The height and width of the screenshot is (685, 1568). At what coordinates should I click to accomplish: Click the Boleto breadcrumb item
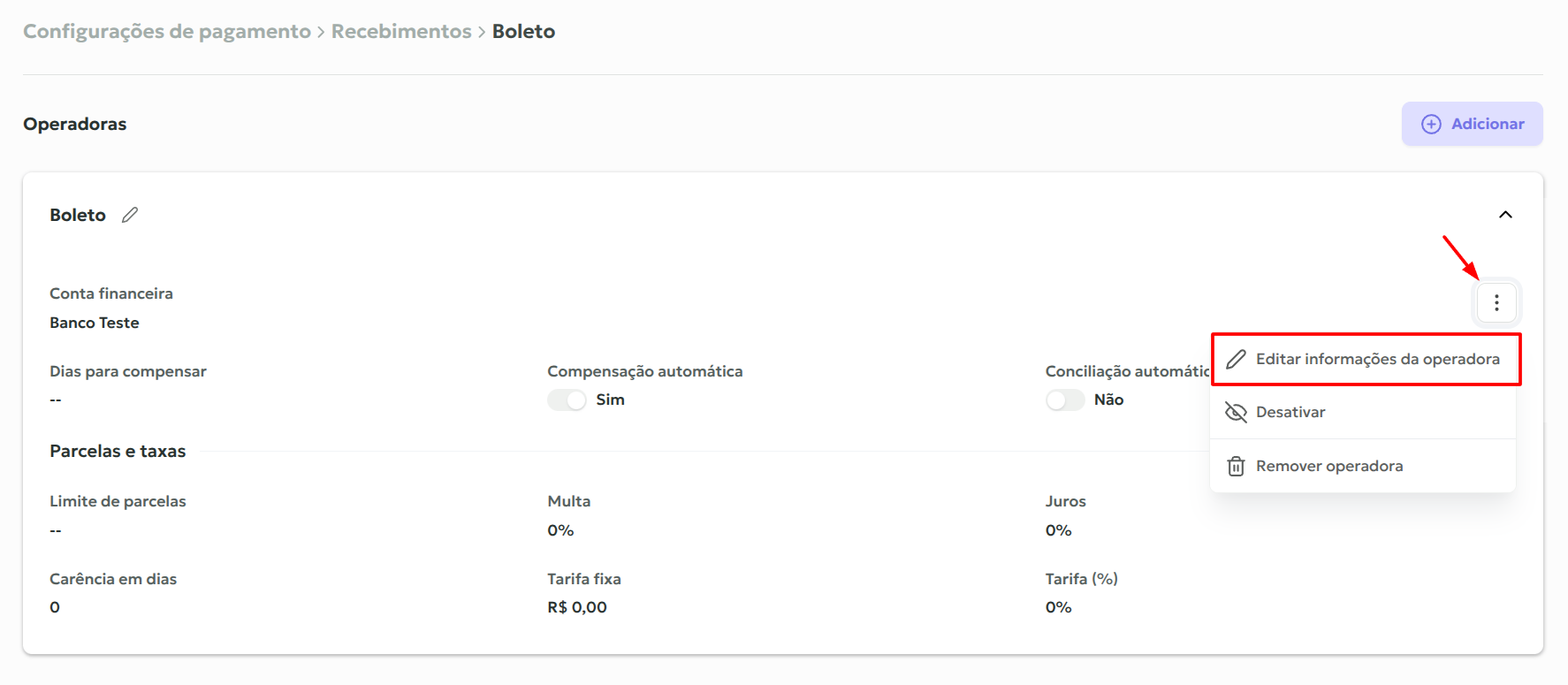click(523, 32)
